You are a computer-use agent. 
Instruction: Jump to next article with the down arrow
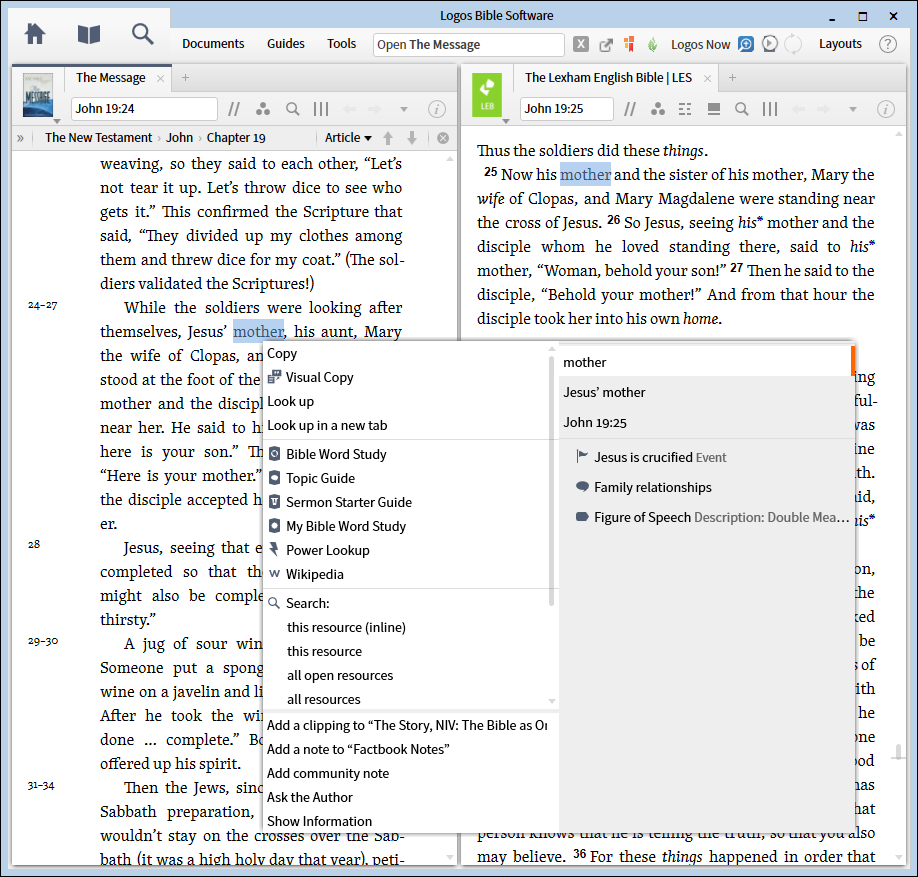pyautogui.click(x=412, y=138)
